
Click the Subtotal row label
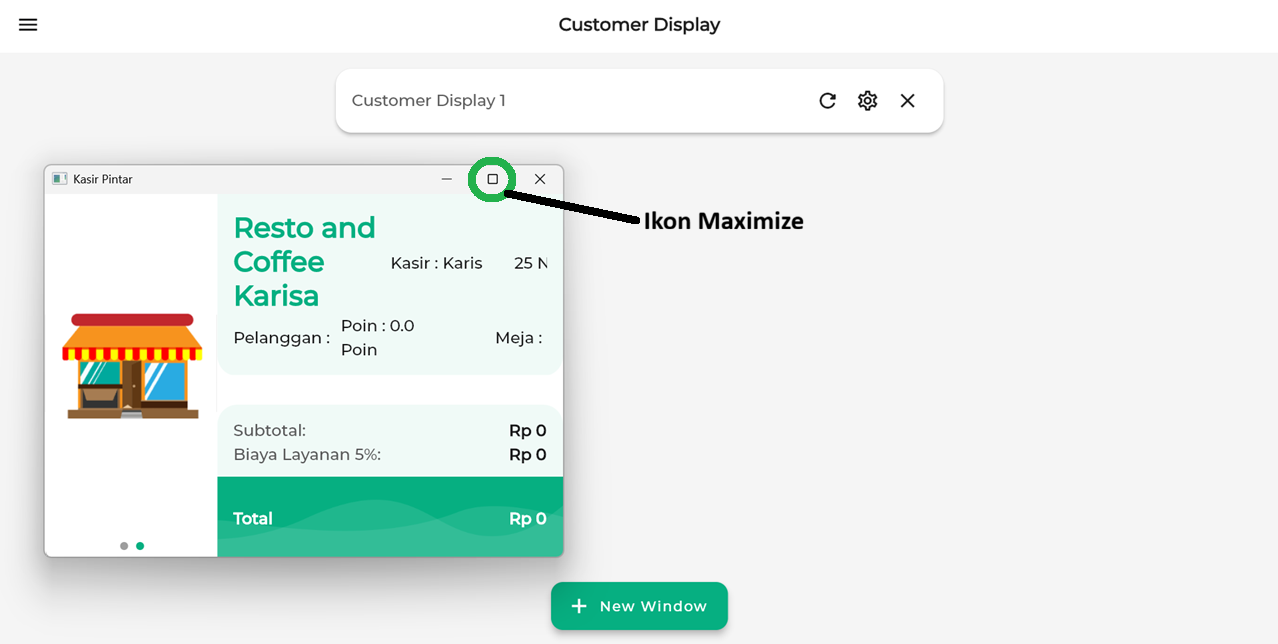point(270,431)
